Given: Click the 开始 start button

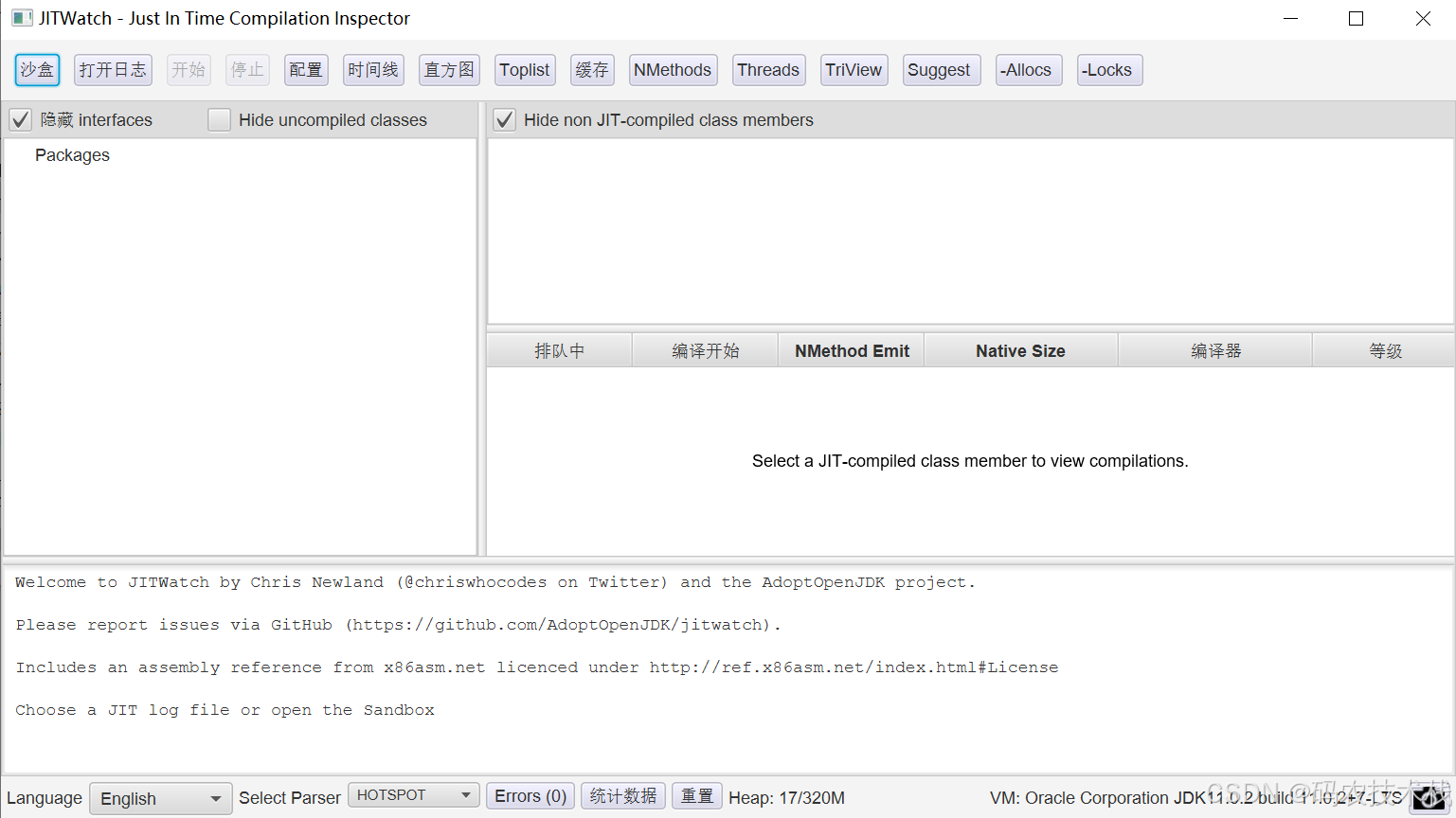Looking at the screenshot, I should click(189, 70).
